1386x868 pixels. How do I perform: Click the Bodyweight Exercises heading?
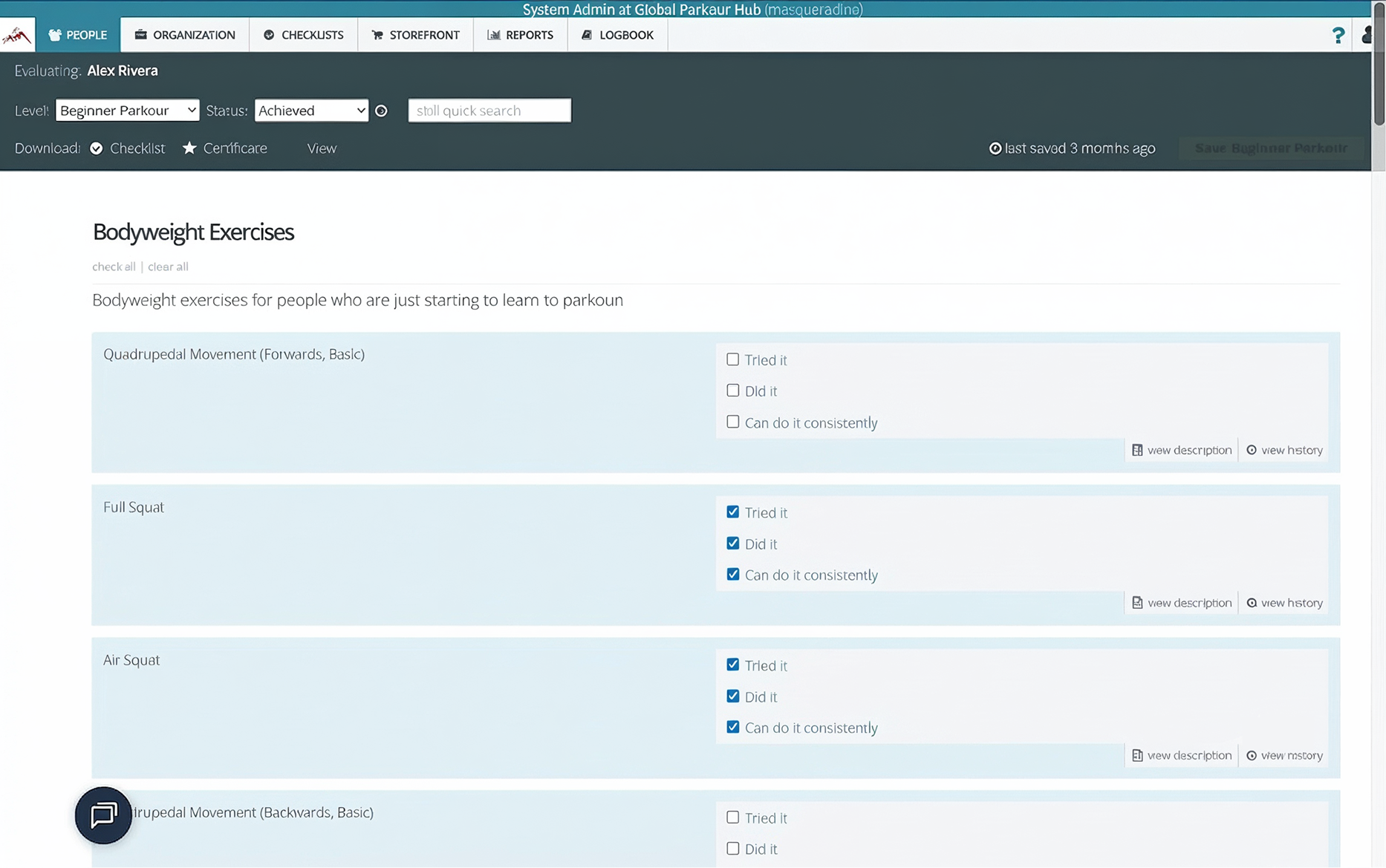click(193, 232)
